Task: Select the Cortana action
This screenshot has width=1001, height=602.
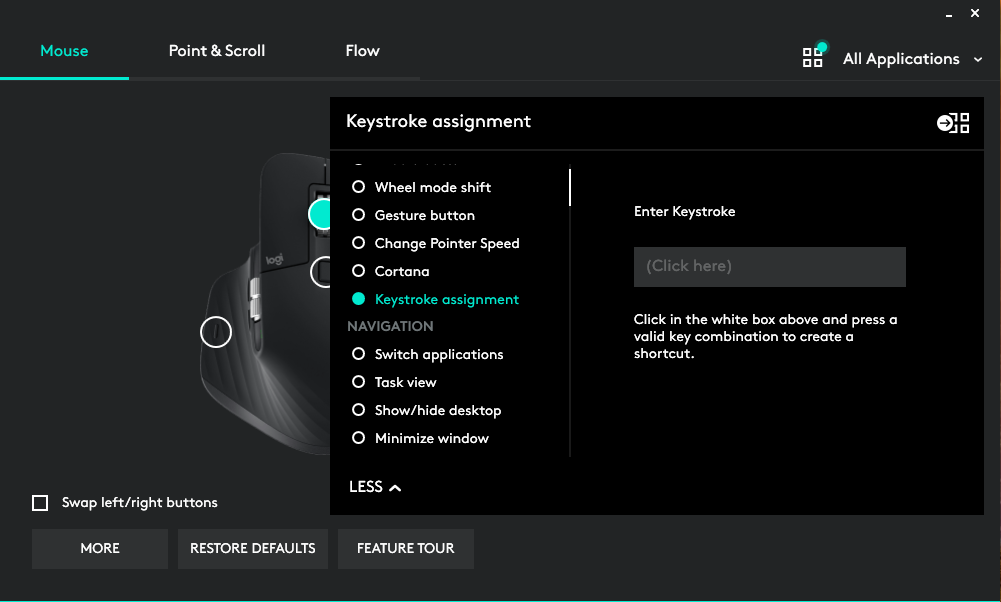Action: point(399,271)
